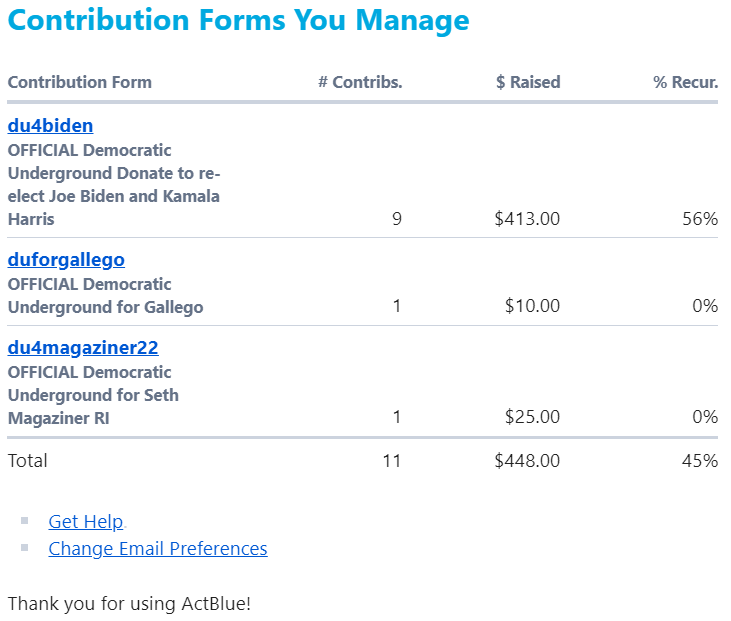Click the $25.00 amount for du4magaziner22
This screenshot has height=621, width=731.
(x=532, y=416)
